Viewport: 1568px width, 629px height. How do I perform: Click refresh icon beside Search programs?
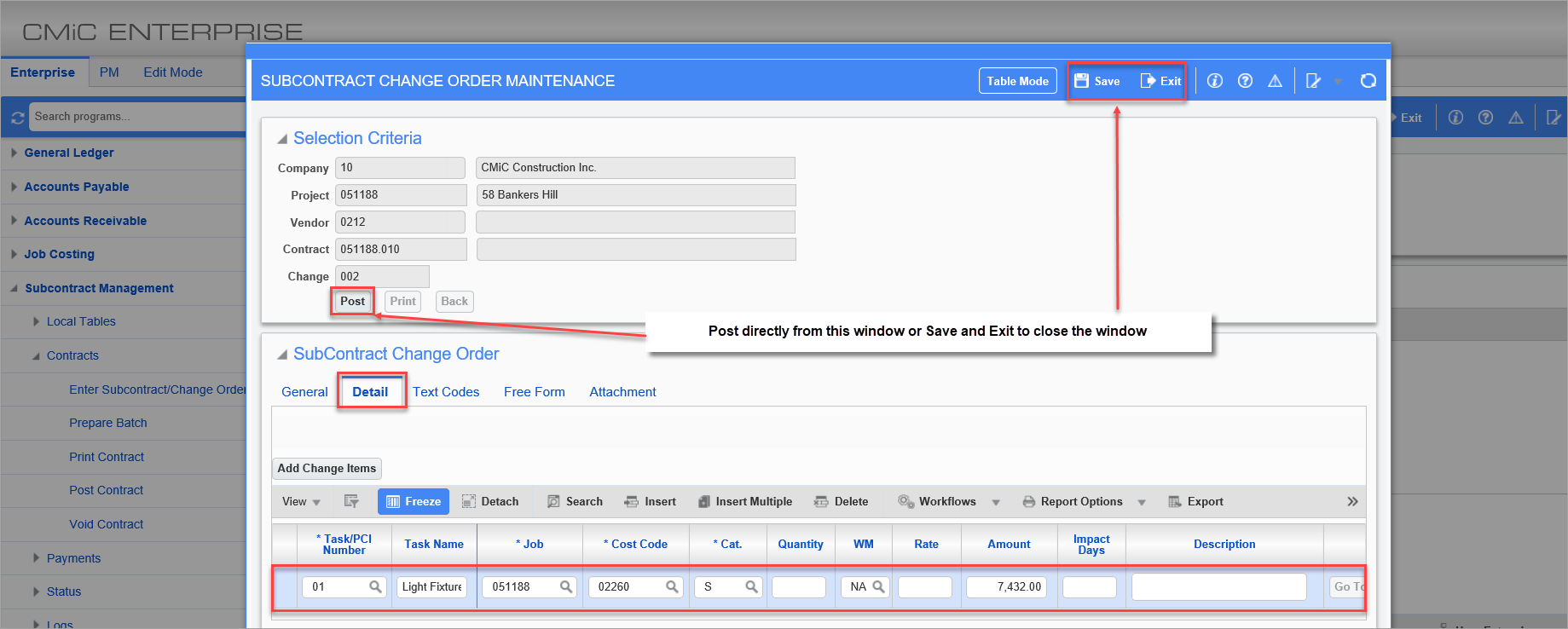pos(17,118)
